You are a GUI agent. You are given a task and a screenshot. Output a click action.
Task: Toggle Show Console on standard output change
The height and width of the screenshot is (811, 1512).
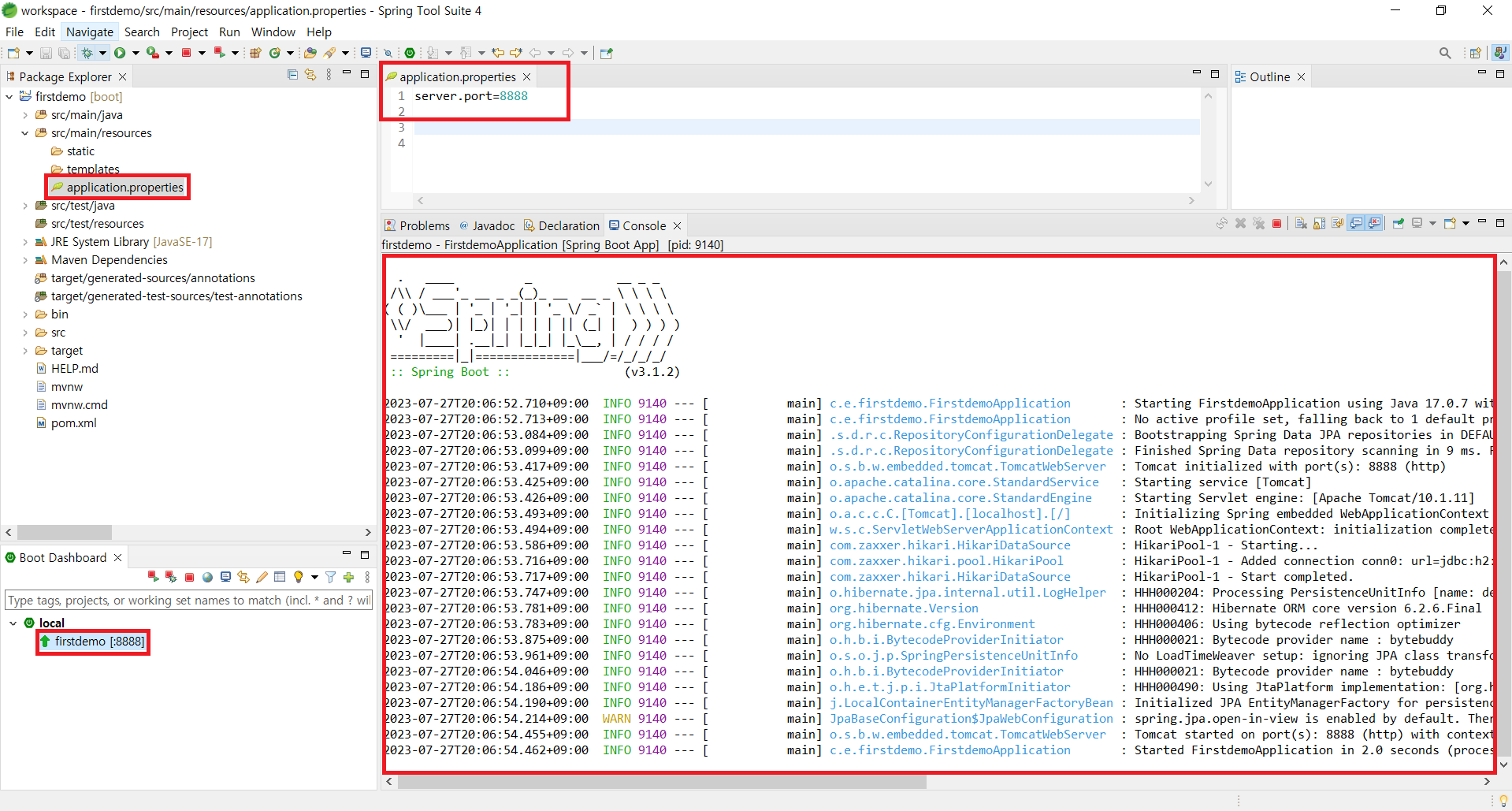click(x=1356, y=223)
